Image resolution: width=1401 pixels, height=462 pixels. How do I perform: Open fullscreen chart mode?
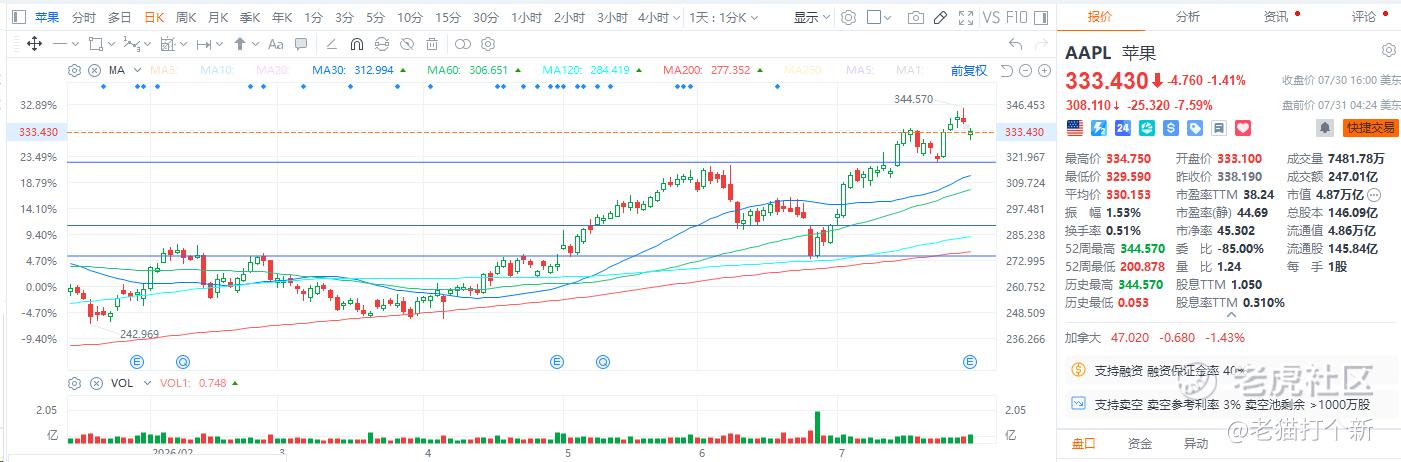point(965,17)
